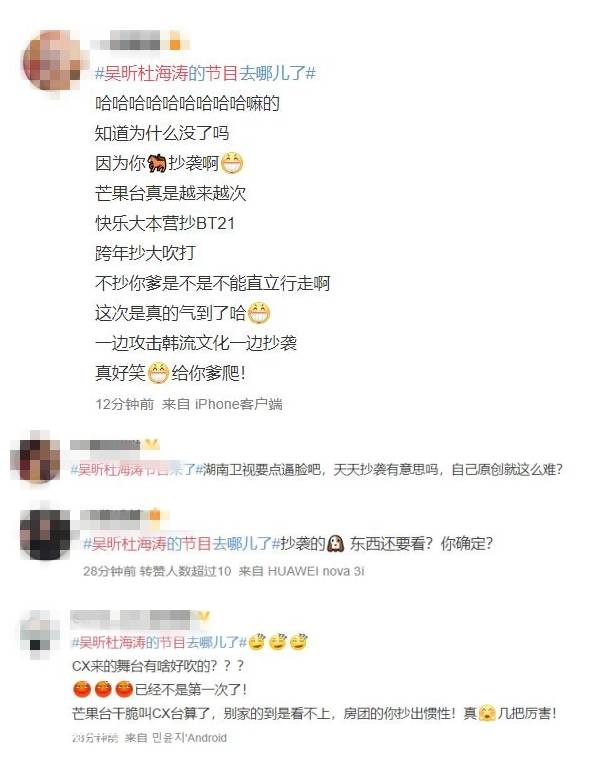Open the first post's #吴昕杜海涛的节目去哪儿了# hashtag
Viewport: 596px width, 762px height.
click(x=206, y=73)
